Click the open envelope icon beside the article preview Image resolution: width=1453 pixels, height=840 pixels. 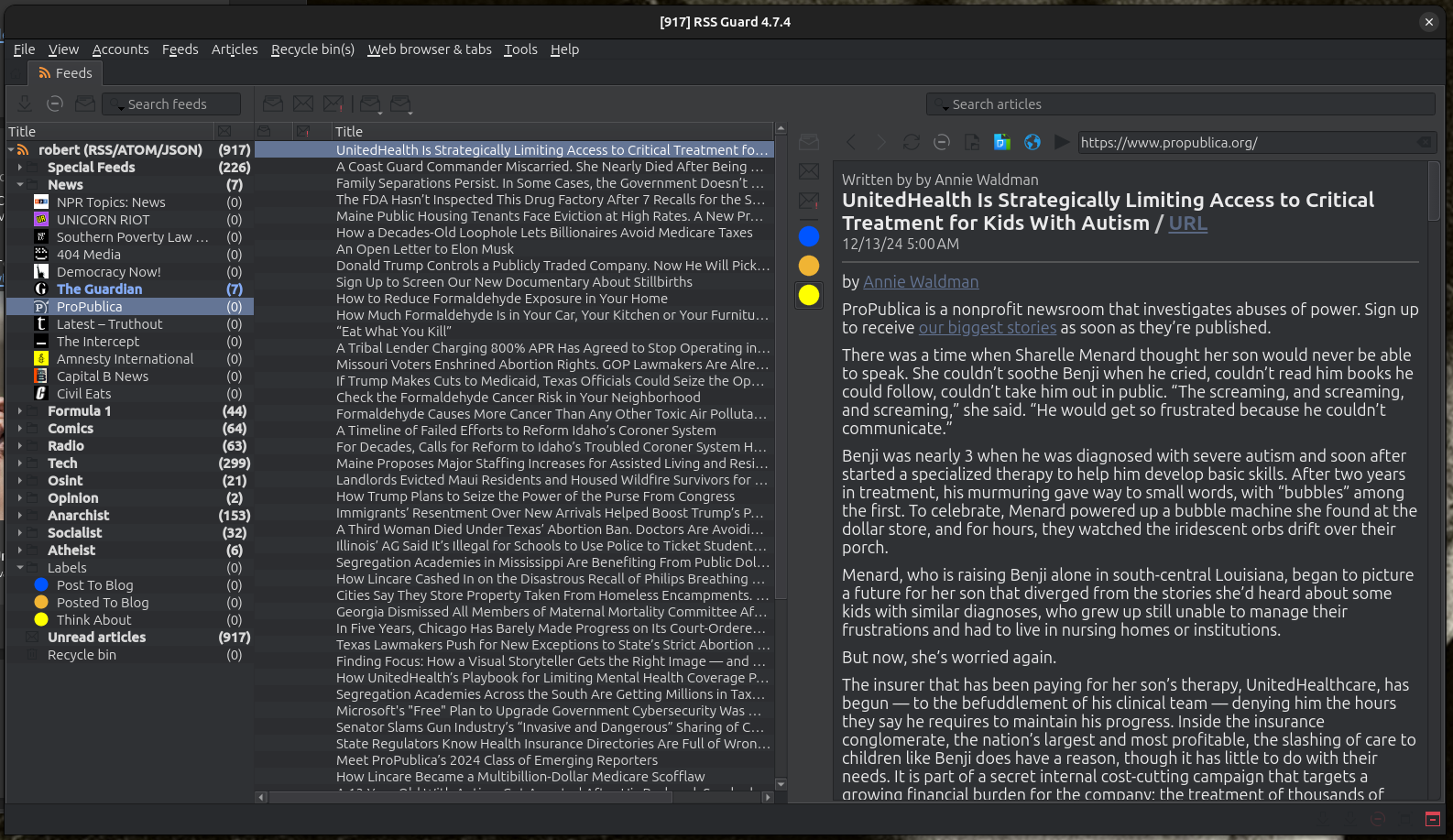(809, 142)
